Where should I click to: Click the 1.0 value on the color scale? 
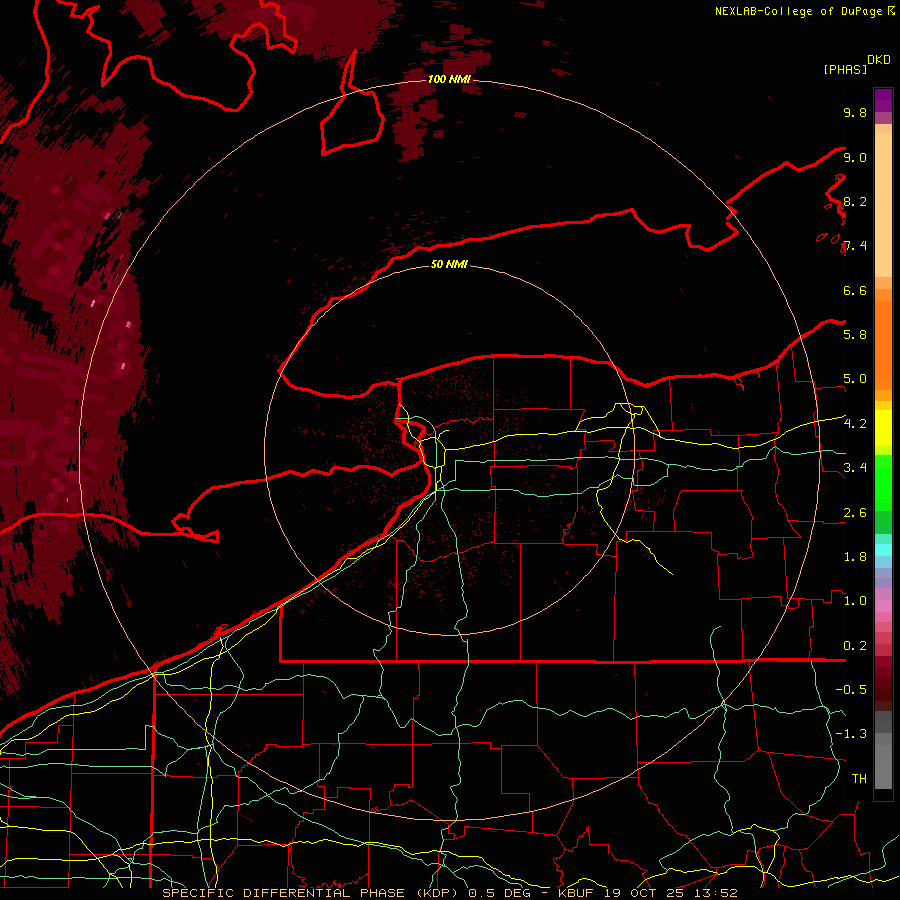coord(855,601)
